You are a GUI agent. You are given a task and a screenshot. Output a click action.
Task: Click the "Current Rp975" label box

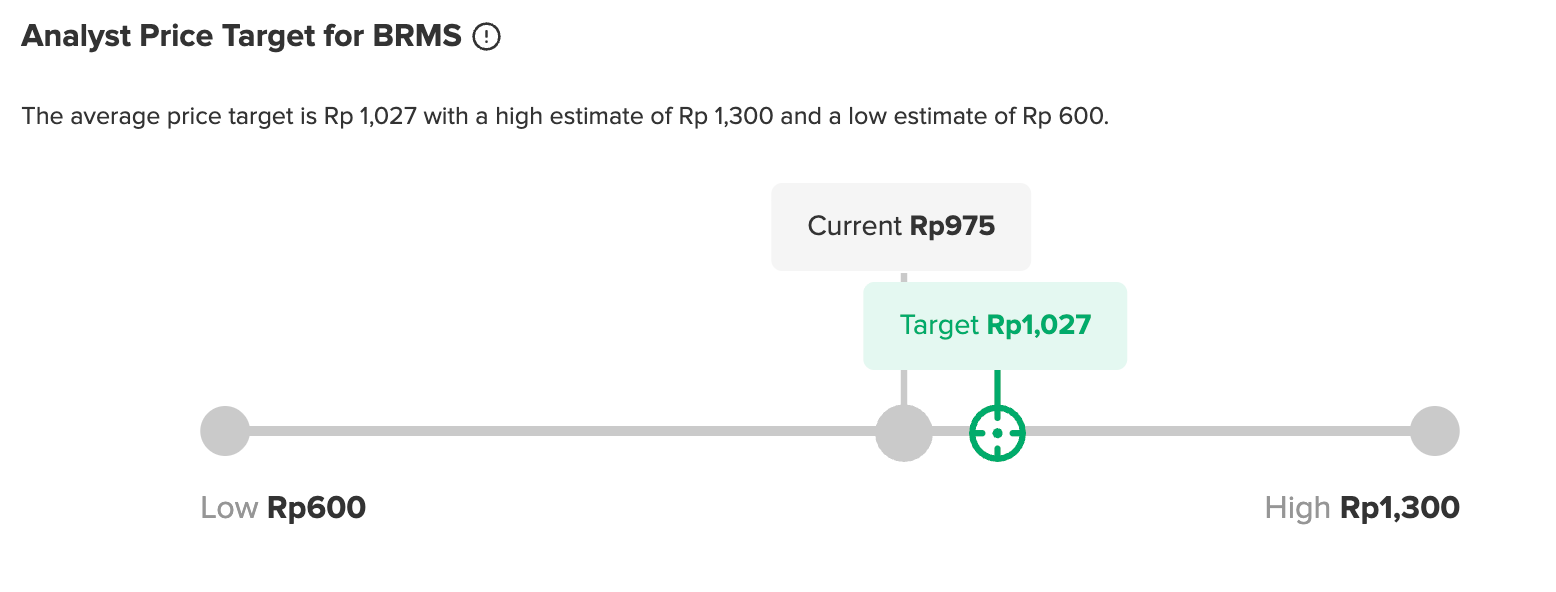(901, 226)
